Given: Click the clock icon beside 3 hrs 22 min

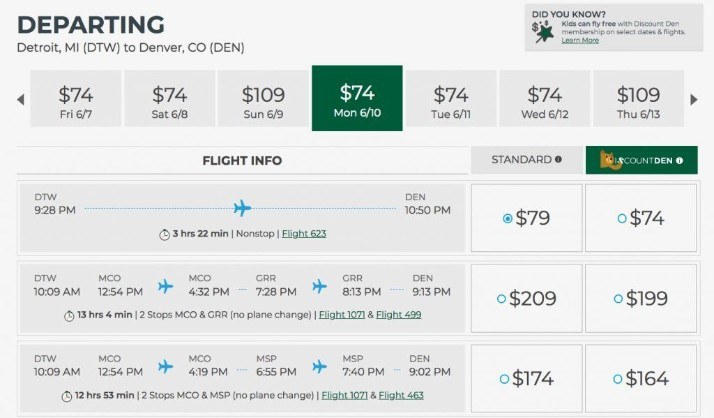Looking at the screenshot, I should coord(164,234).
